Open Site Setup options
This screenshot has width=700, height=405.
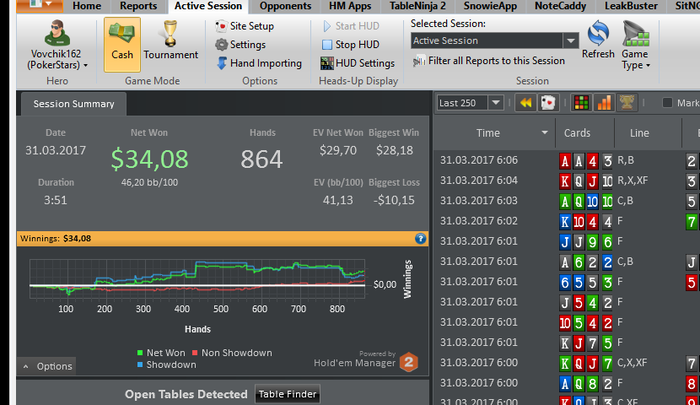[x=245, y=26]
